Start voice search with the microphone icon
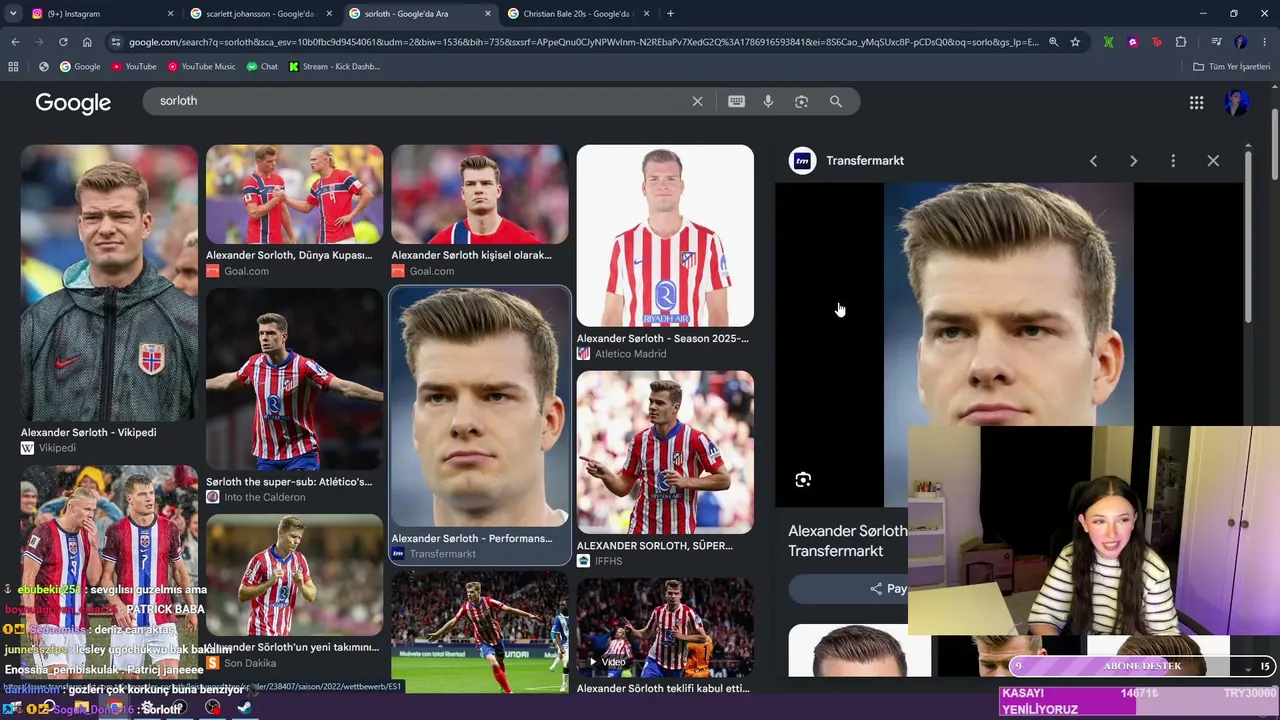This screenshot has width=1280, height=720. [768, 101]
